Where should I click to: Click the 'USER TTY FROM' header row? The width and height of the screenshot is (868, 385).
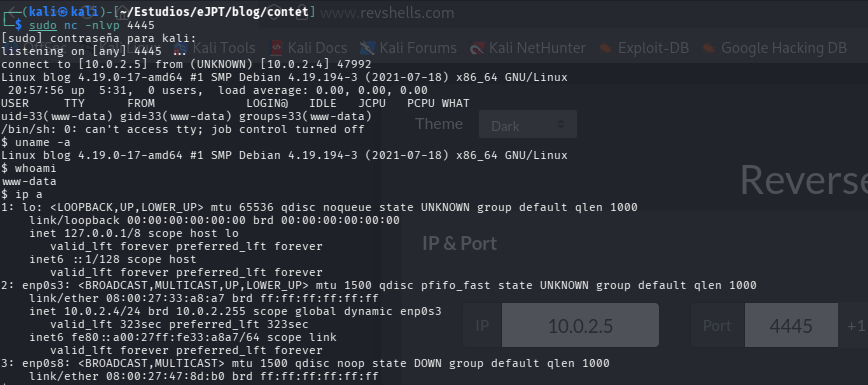pyautogui.click(x=235, y=103)
